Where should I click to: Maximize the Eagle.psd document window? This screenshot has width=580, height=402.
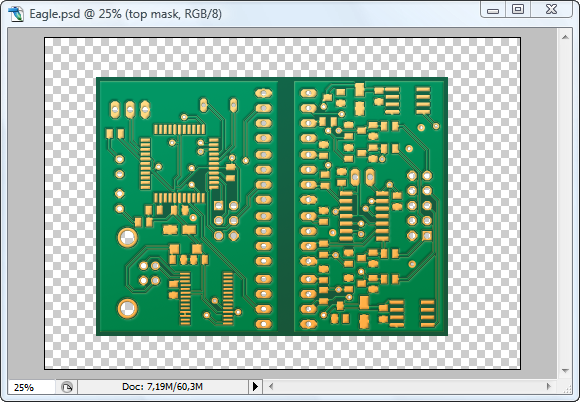[x=518, y=10]
